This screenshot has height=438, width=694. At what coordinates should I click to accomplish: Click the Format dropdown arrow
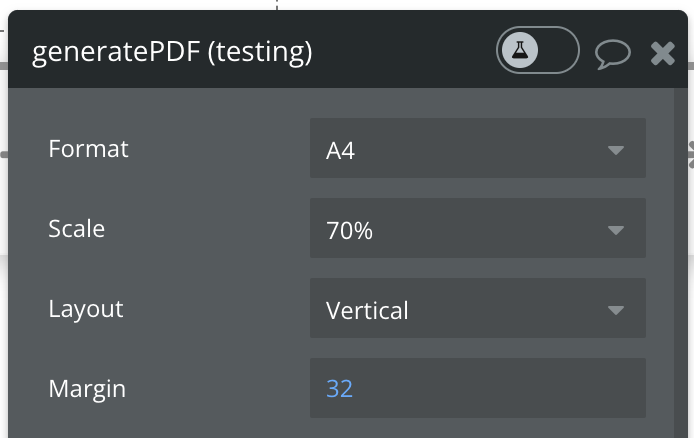(x=615, y=151)
